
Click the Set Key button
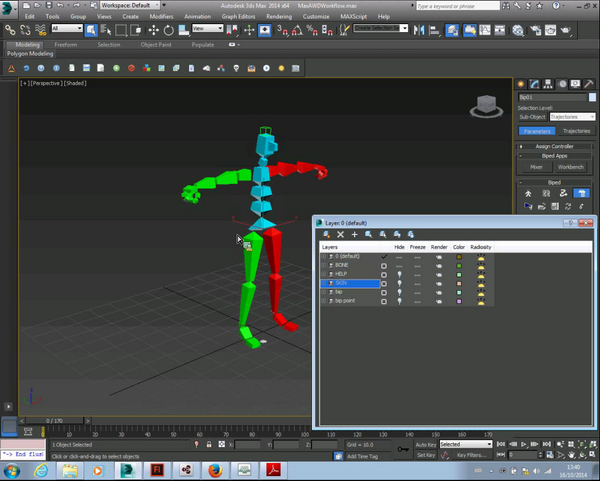(x=426, y=455)
